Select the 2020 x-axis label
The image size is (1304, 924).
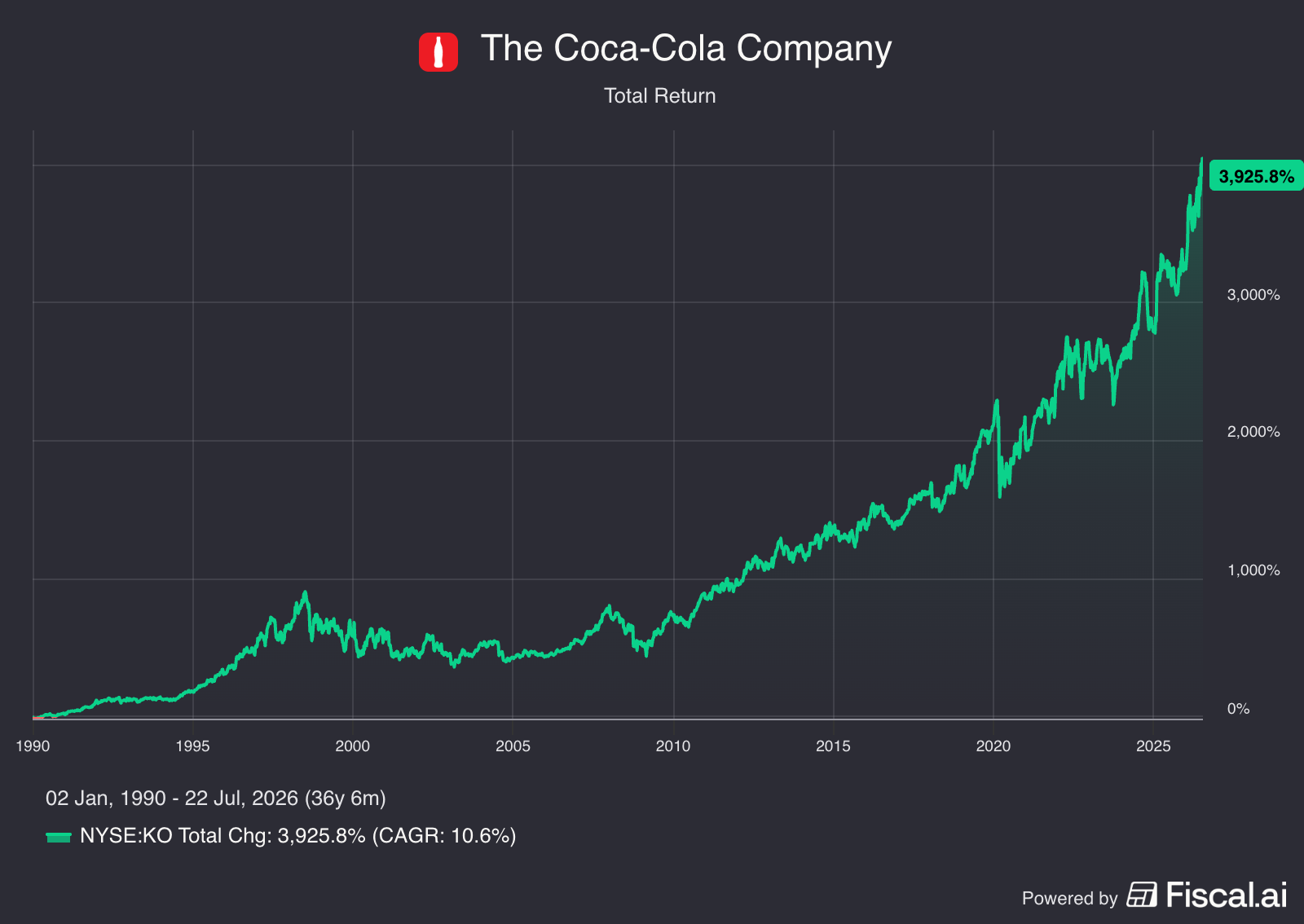coord(993,746)
